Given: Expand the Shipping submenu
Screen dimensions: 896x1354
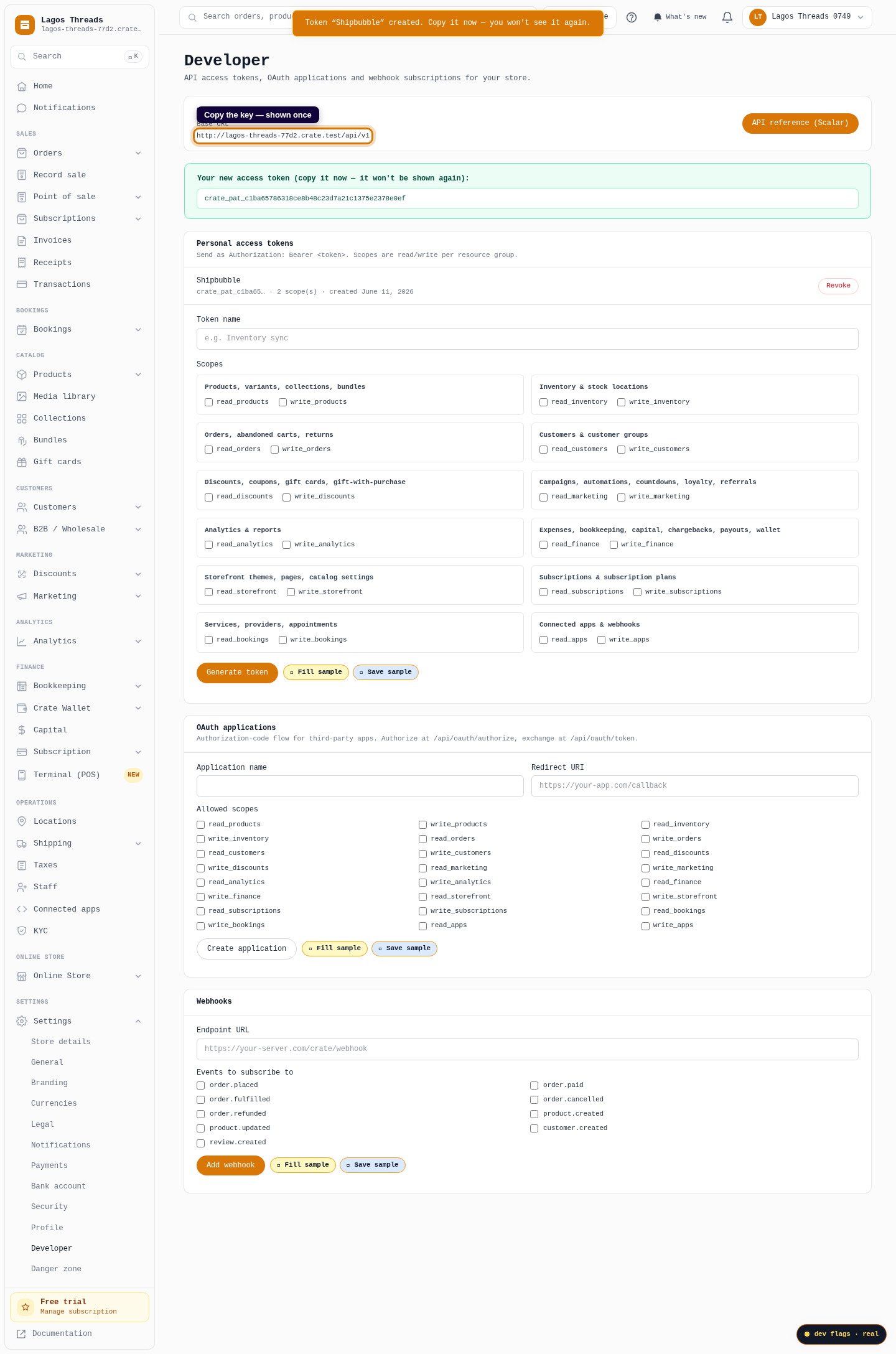Looking at the screenshot, I should (x=138, y=844).
